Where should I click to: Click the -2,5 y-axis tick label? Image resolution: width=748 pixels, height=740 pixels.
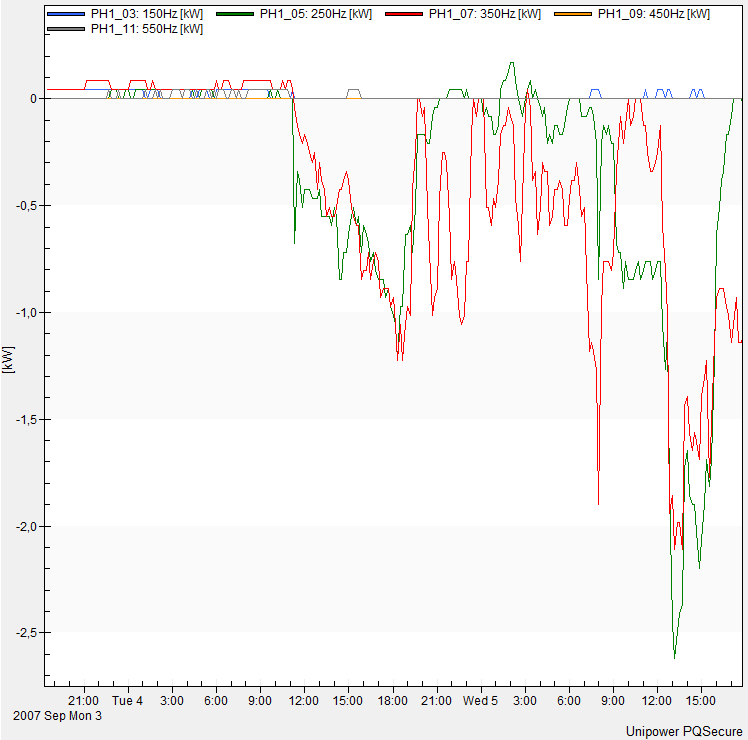[x=26, y=633]
